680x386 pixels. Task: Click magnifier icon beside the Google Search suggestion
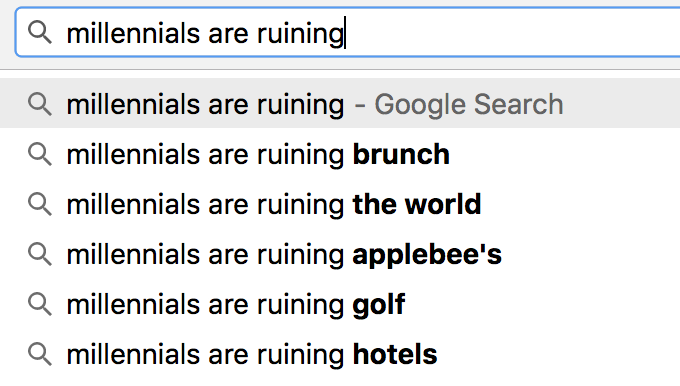pyautogui.click(x=40, y=105)
